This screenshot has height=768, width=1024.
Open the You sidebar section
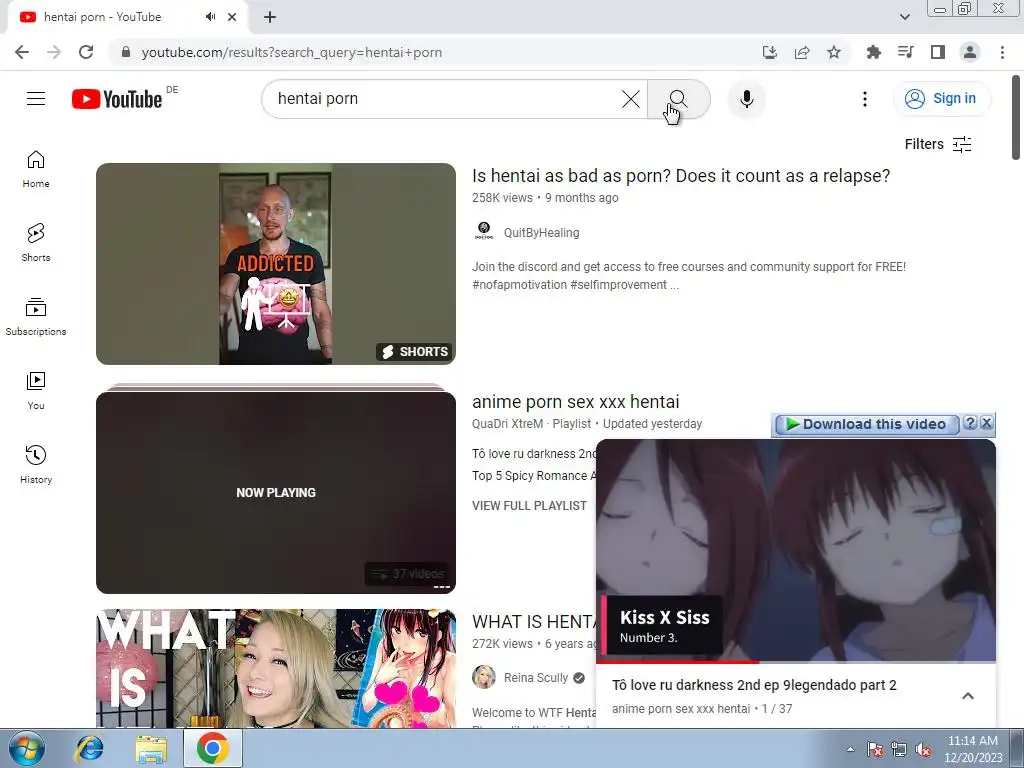(x=36, y=391)
